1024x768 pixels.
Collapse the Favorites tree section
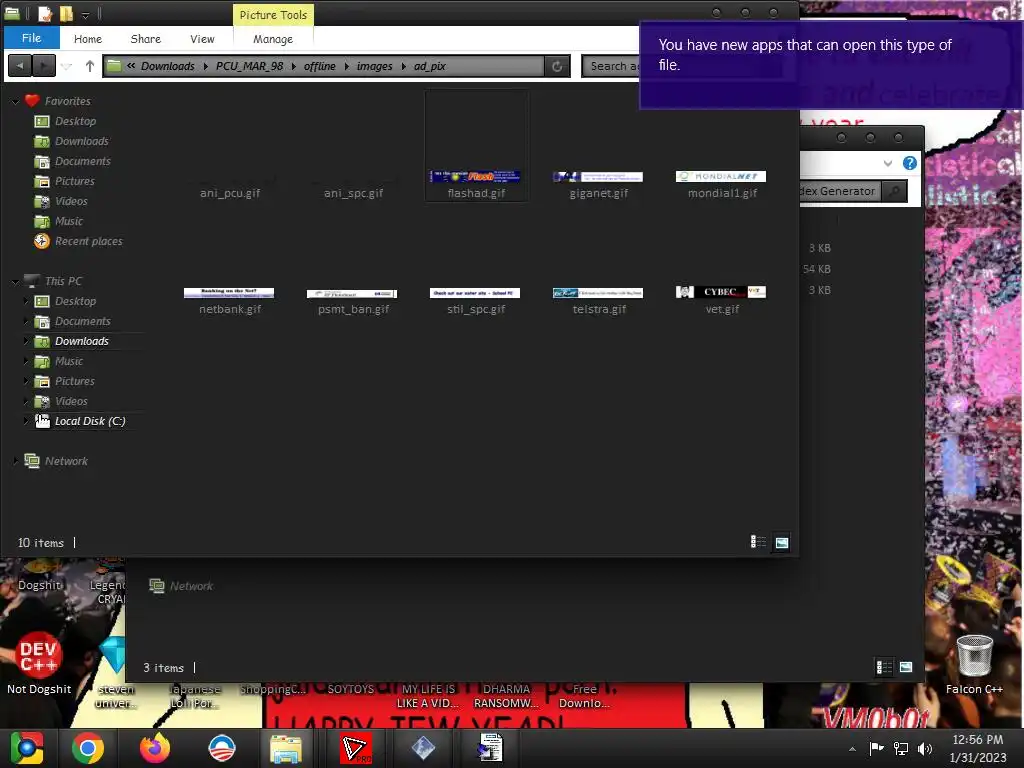pyautogui.click(x=16, y=101)
